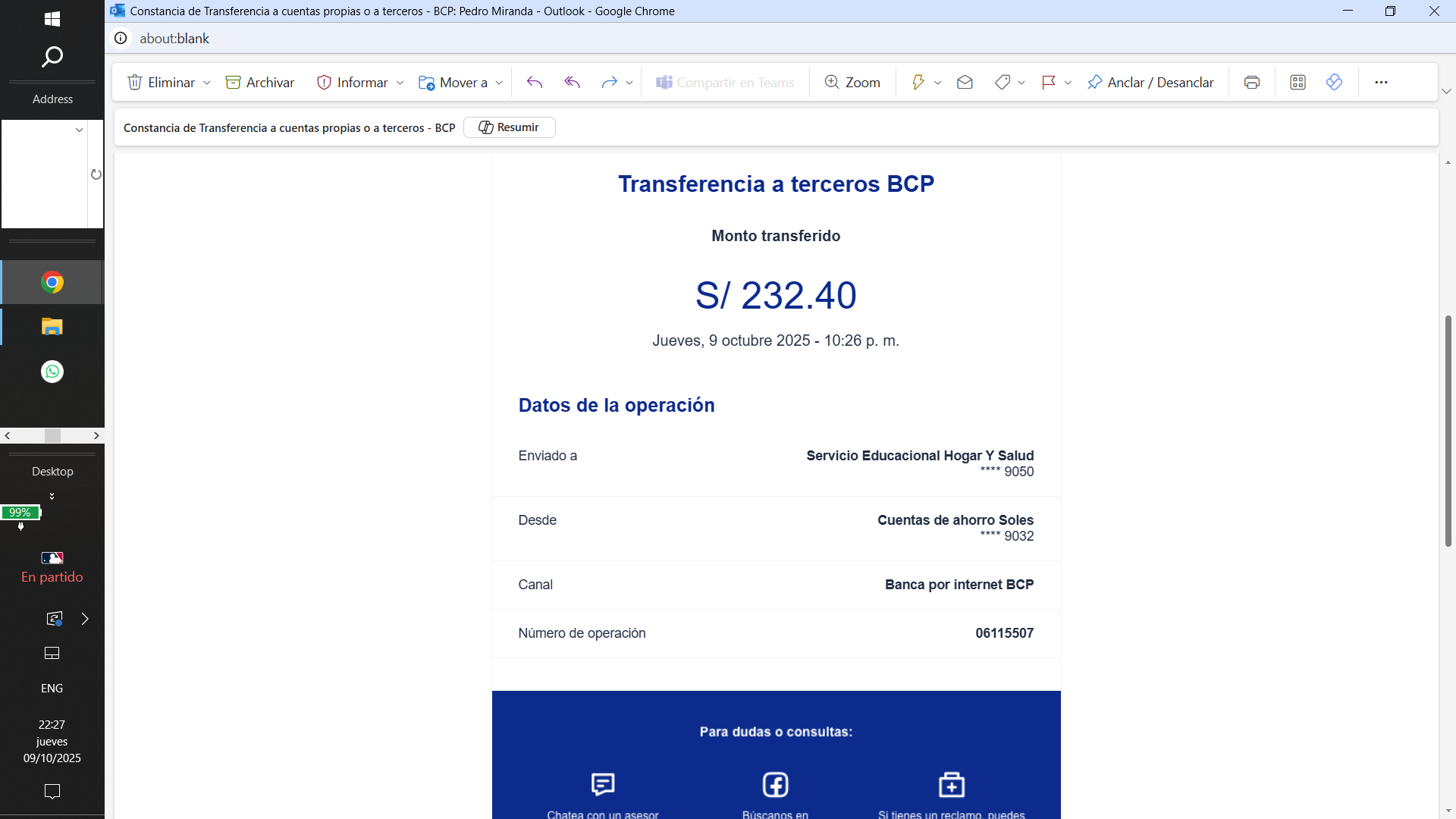Open WhatsApp from the taskbar

(x=52, y=372)
